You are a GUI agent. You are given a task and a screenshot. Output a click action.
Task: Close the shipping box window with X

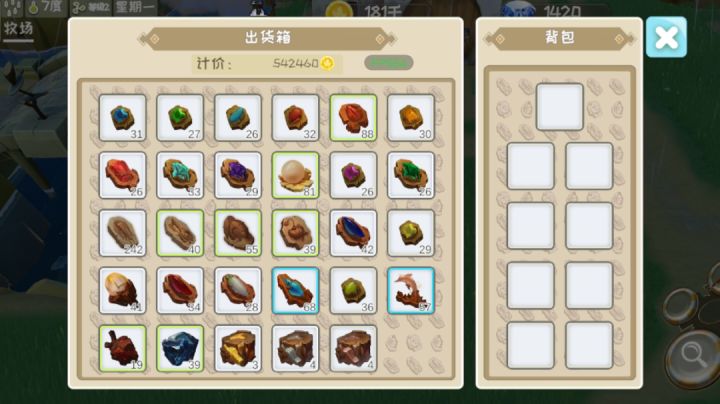coord(666,37)
